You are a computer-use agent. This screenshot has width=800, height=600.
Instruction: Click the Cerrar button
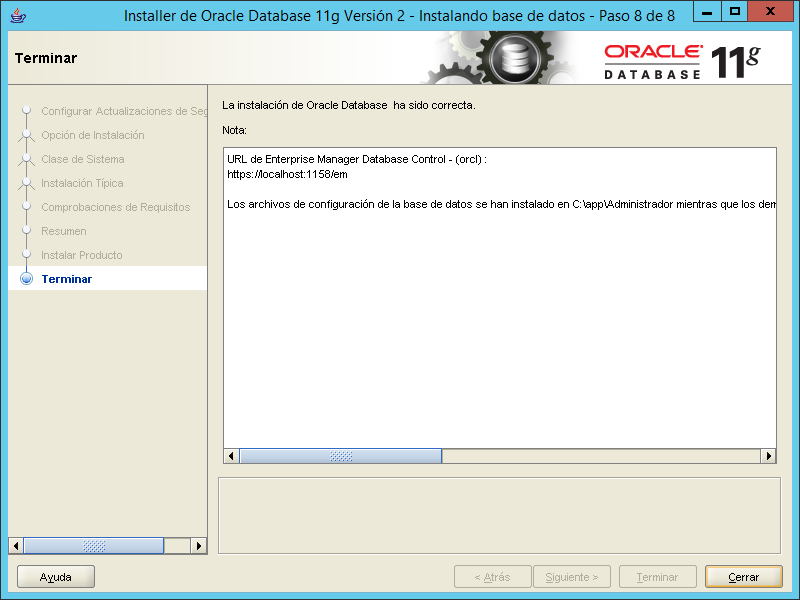(743, 576)
